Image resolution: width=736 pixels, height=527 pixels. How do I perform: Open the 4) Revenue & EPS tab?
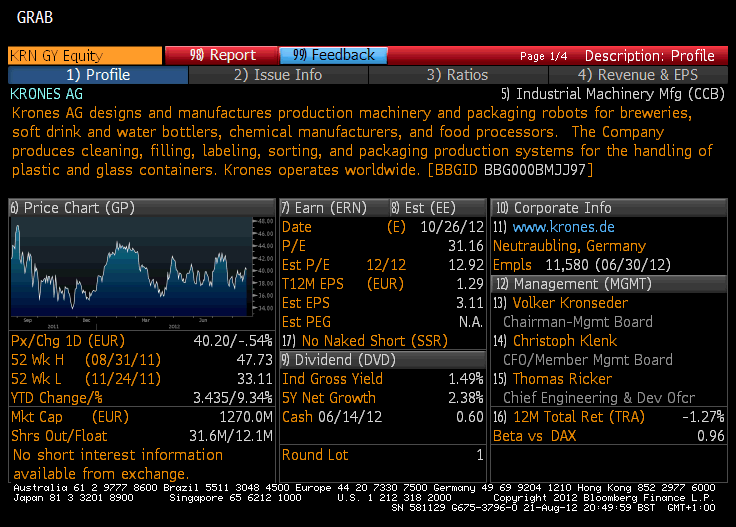(x=638, y=75)
